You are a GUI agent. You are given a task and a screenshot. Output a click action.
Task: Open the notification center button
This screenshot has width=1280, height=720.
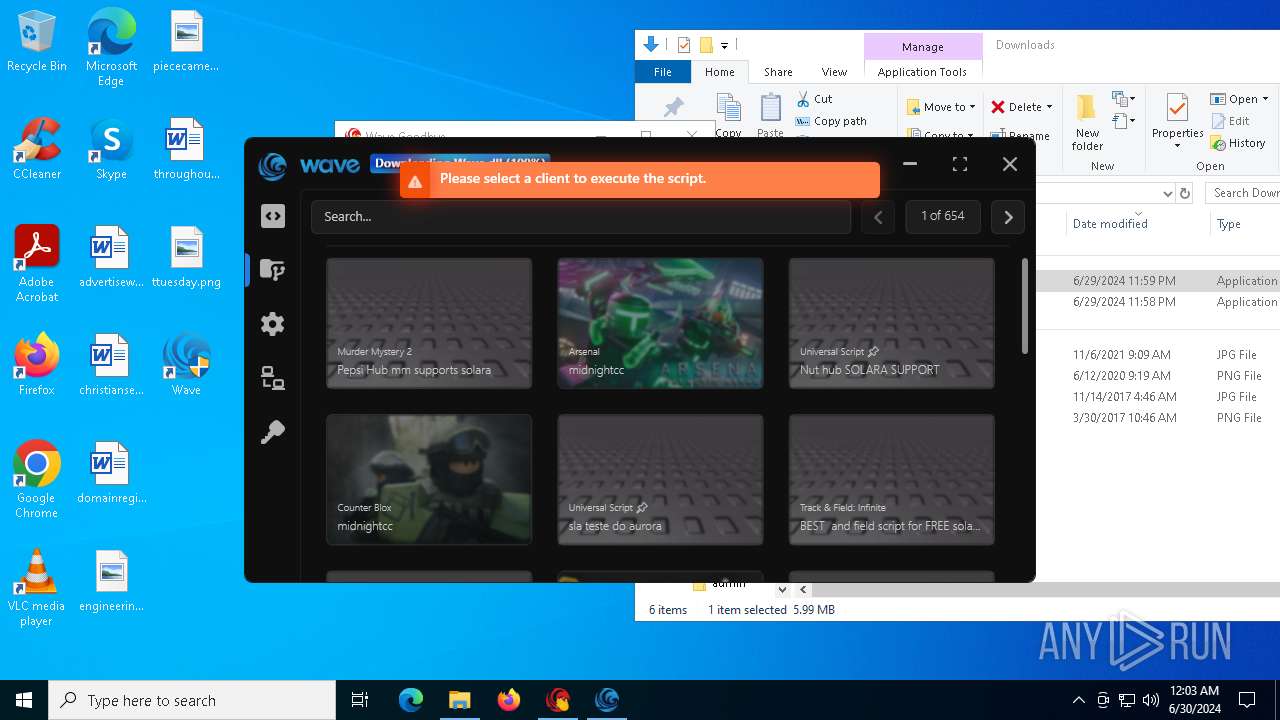click(1247, 700)
